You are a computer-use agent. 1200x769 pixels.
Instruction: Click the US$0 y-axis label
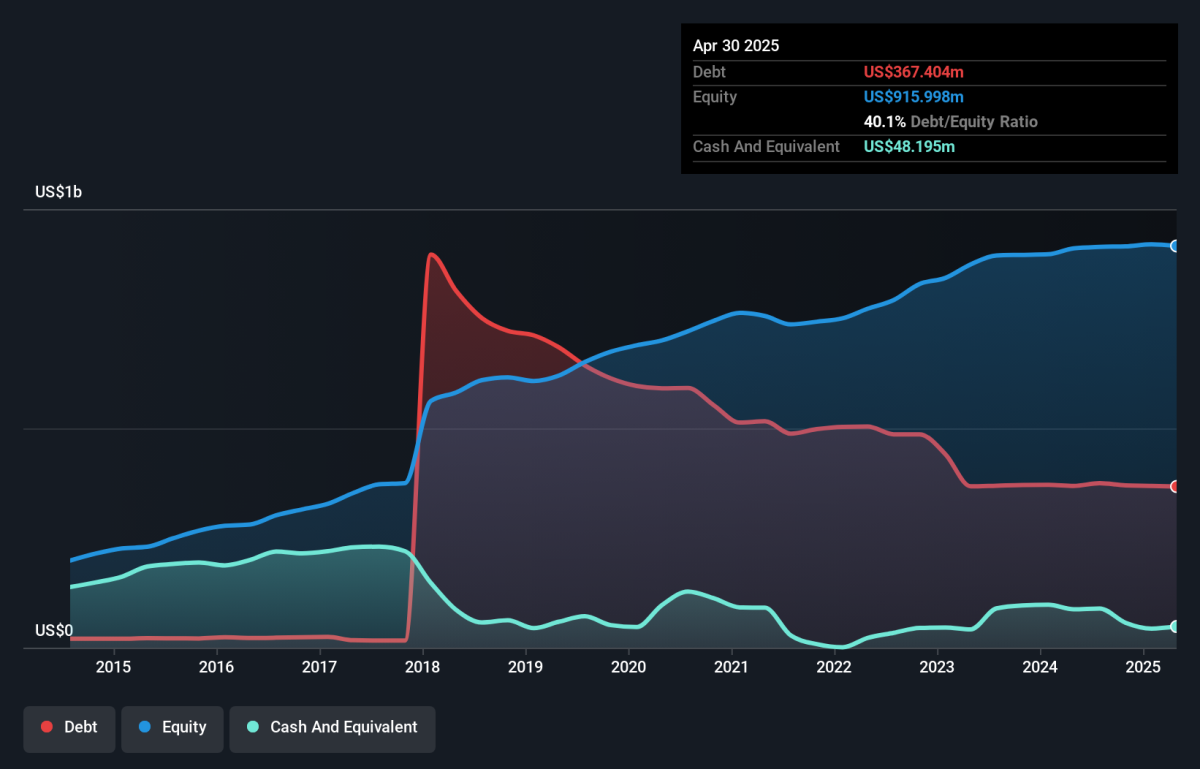pyautogui.click(x=54, y=630)
